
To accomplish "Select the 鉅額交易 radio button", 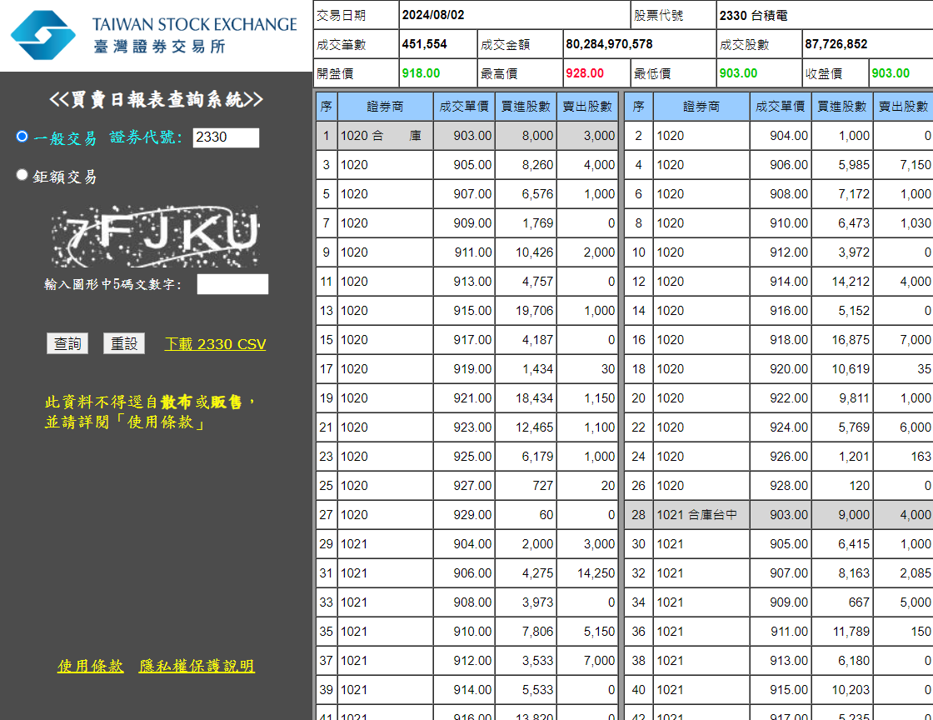I will click(22, 175).
